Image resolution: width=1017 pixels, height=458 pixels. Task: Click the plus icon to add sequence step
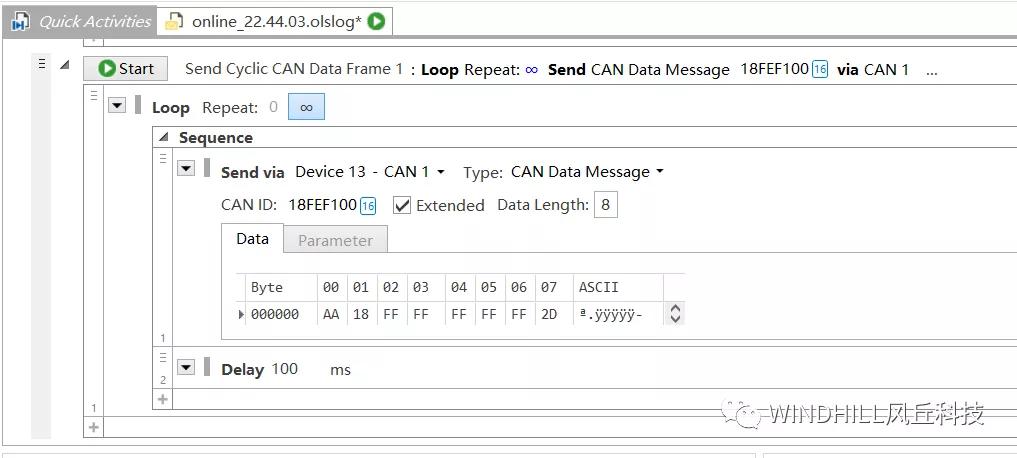[163, 398]
